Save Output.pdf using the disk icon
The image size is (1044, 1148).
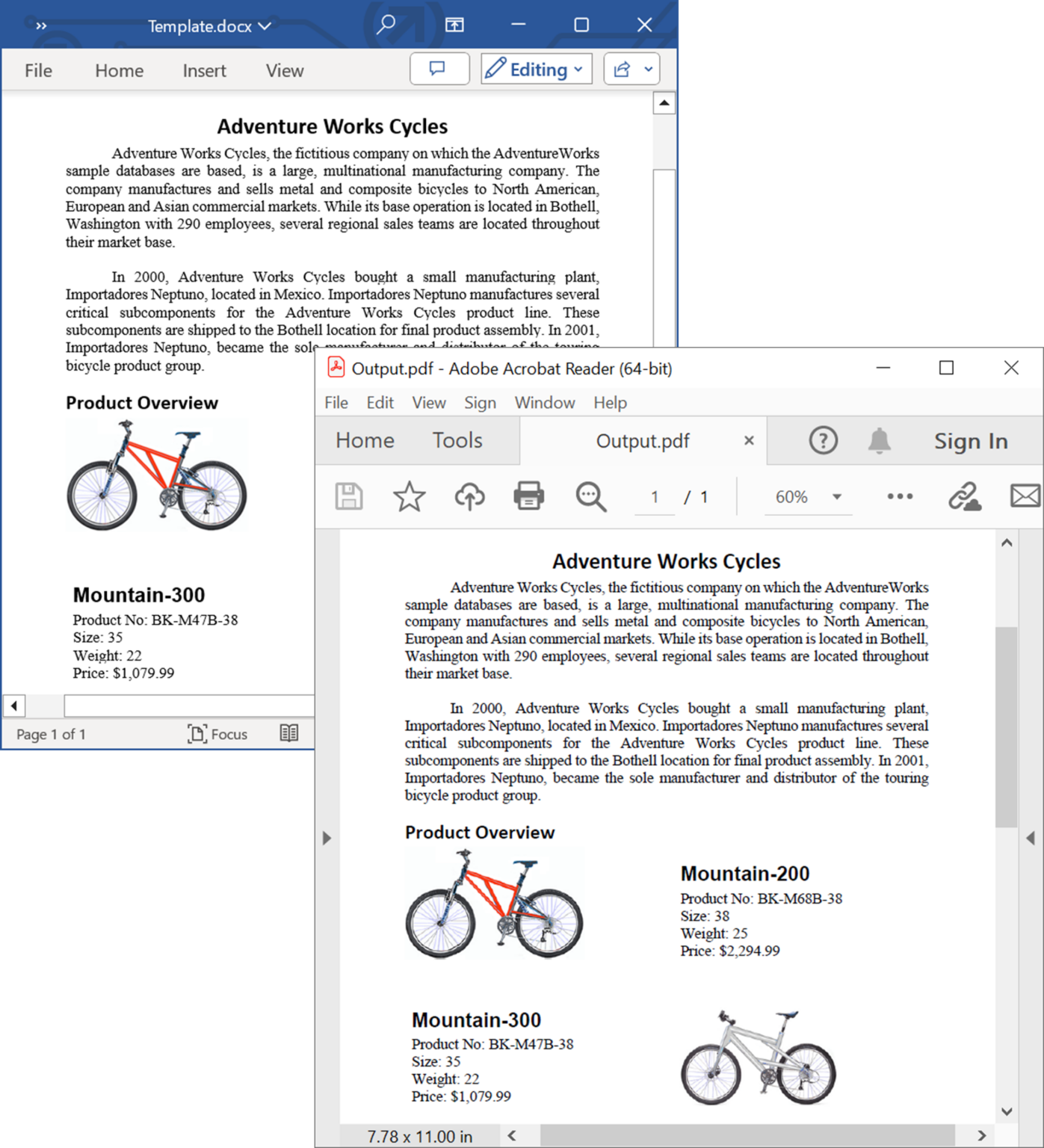[347, 496]
